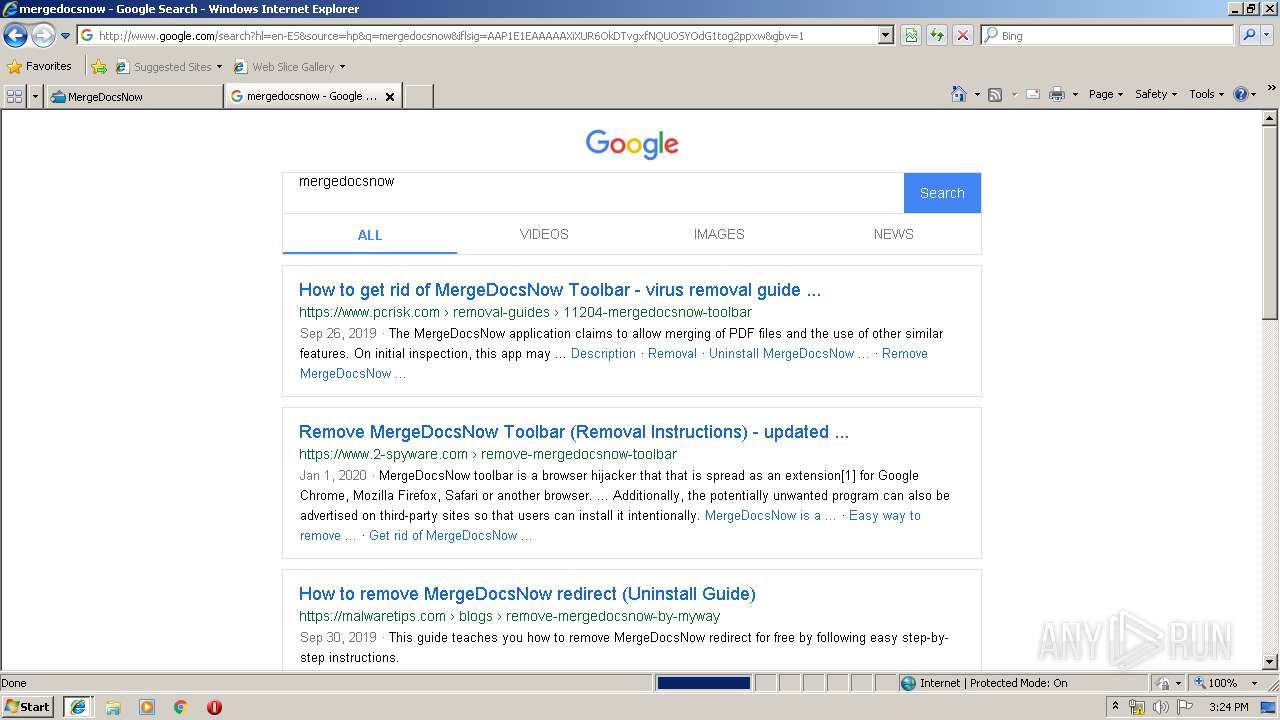1280x720 pixels.
Task: Open 'How to remove MergeDocsNow redirect' result
Action: click(x=527, y=594)
